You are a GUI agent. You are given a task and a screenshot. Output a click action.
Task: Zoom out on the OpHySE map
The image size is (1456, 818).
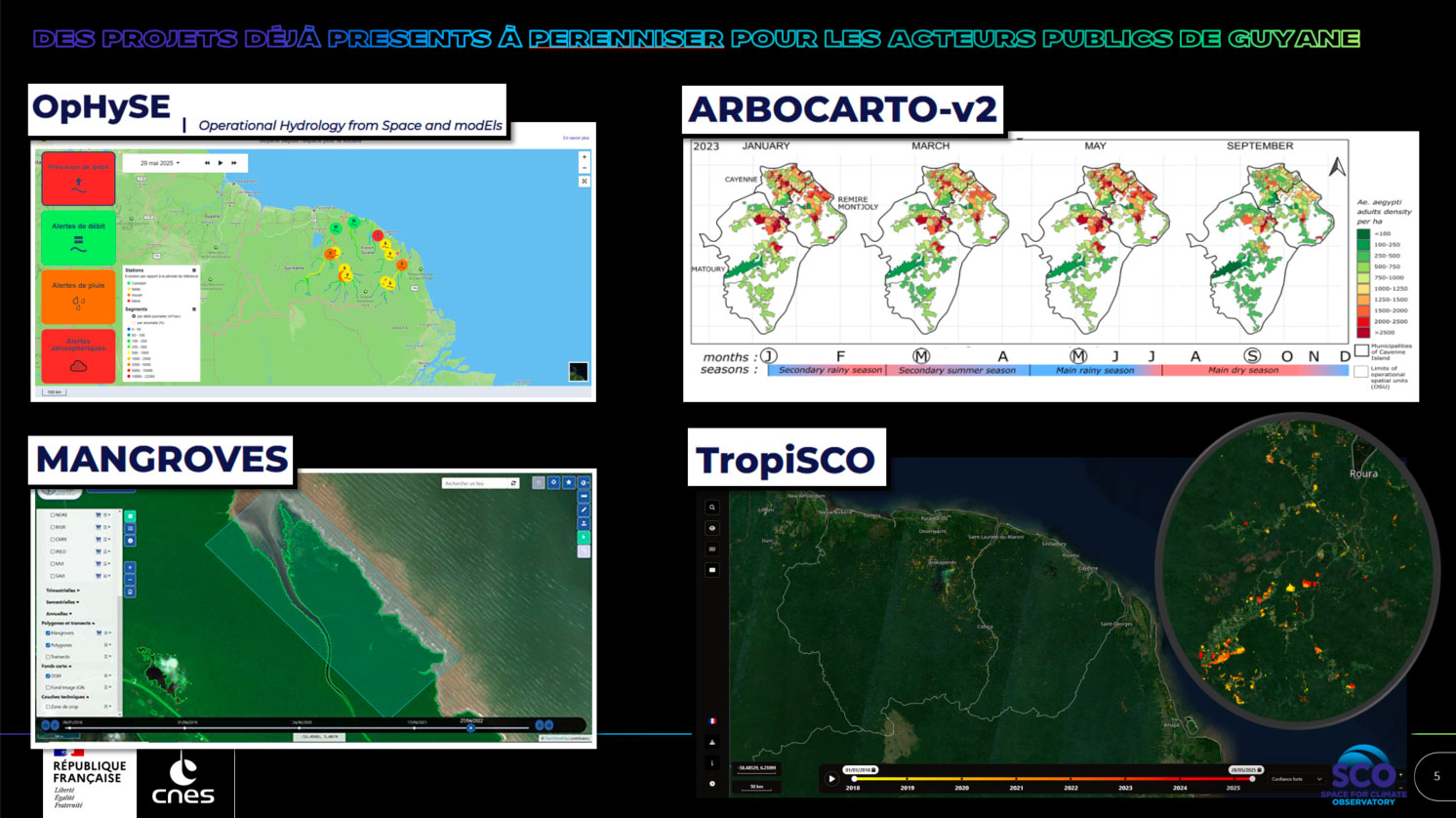tap(585, 168)
